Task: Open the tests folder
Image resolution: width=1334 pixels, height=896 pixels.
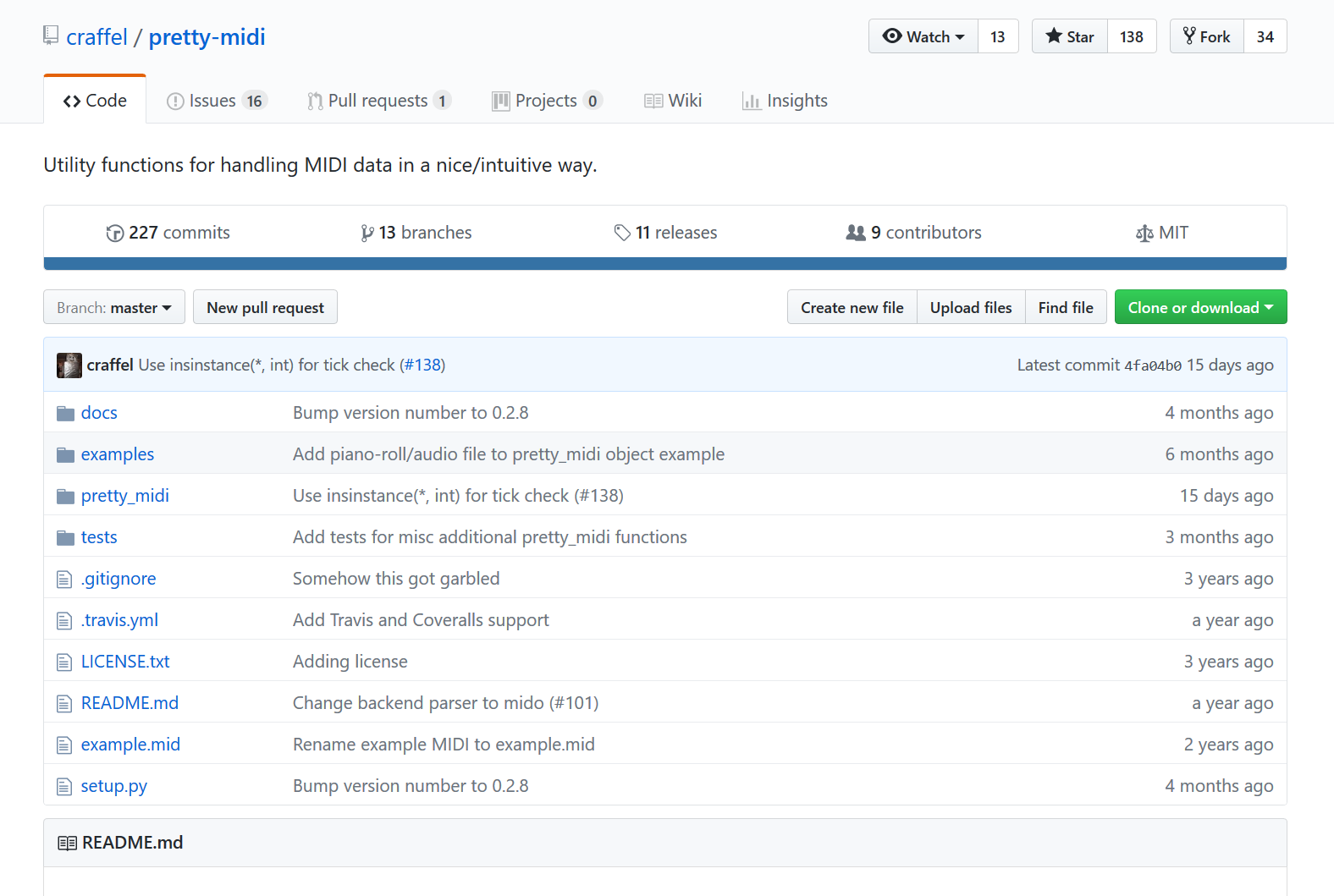Action: click(99, 537)
